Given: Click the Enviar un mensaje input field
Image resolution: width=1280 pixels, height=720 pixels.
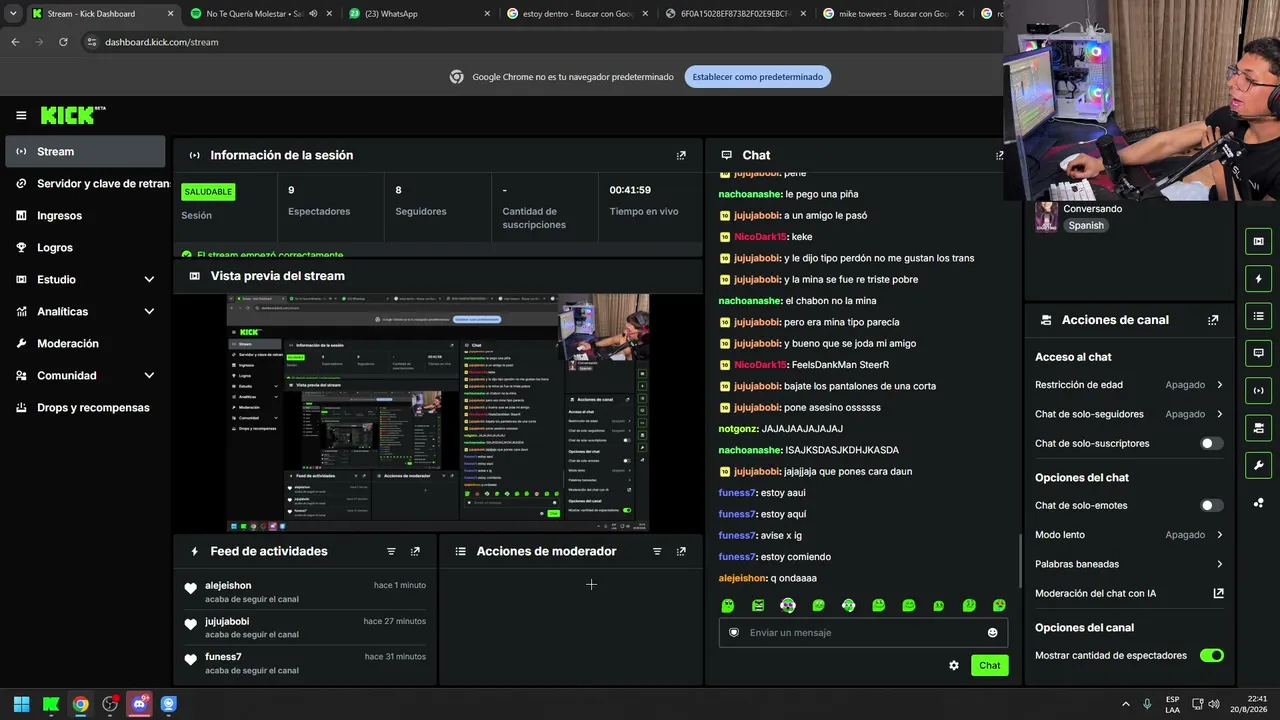Looking at the screenshot, I should pos(863,632).
